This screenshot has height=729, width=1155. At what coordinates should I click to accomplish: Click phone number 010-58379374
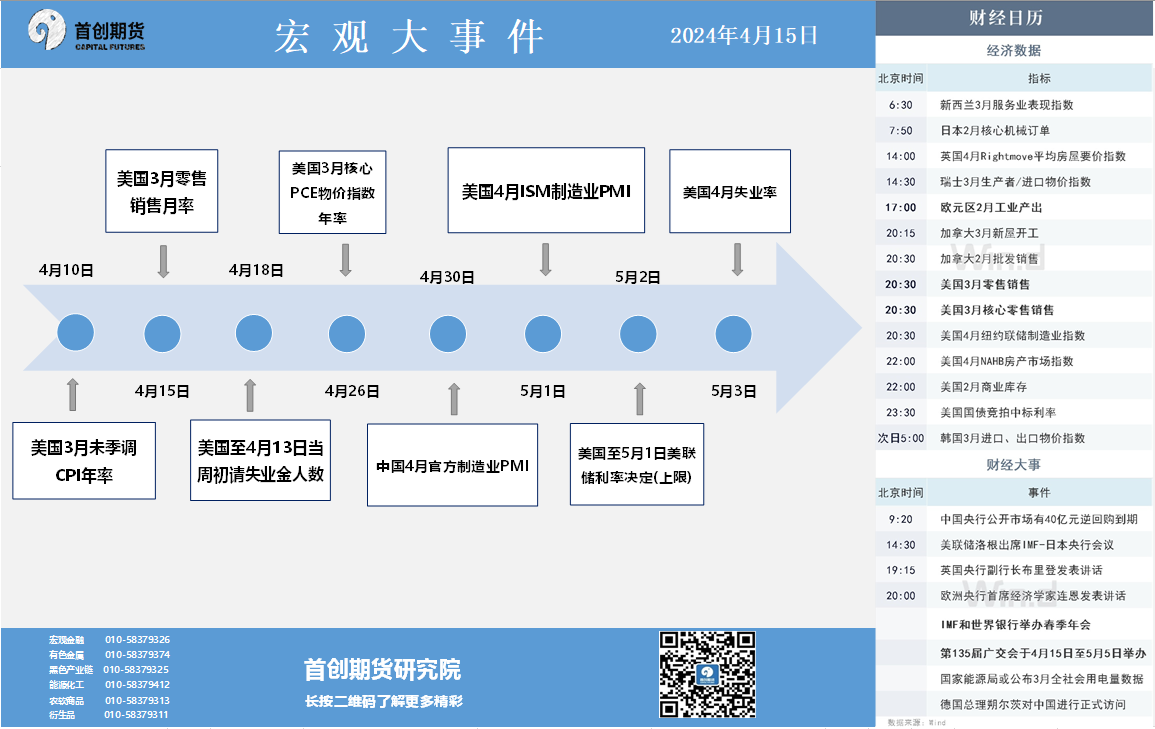(137, 655)
